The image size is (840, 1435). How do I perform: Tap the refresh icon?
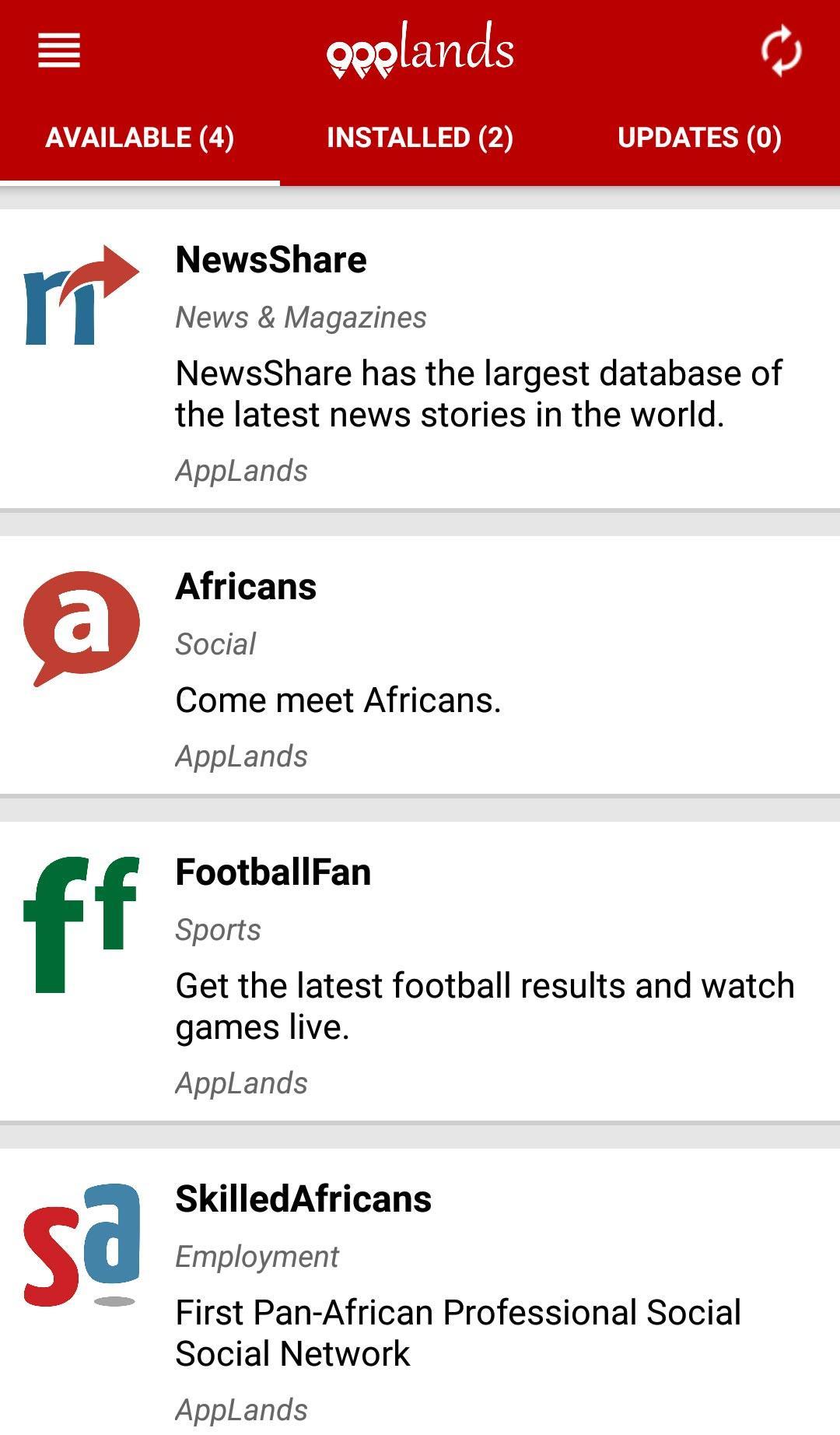pos(780,51)
